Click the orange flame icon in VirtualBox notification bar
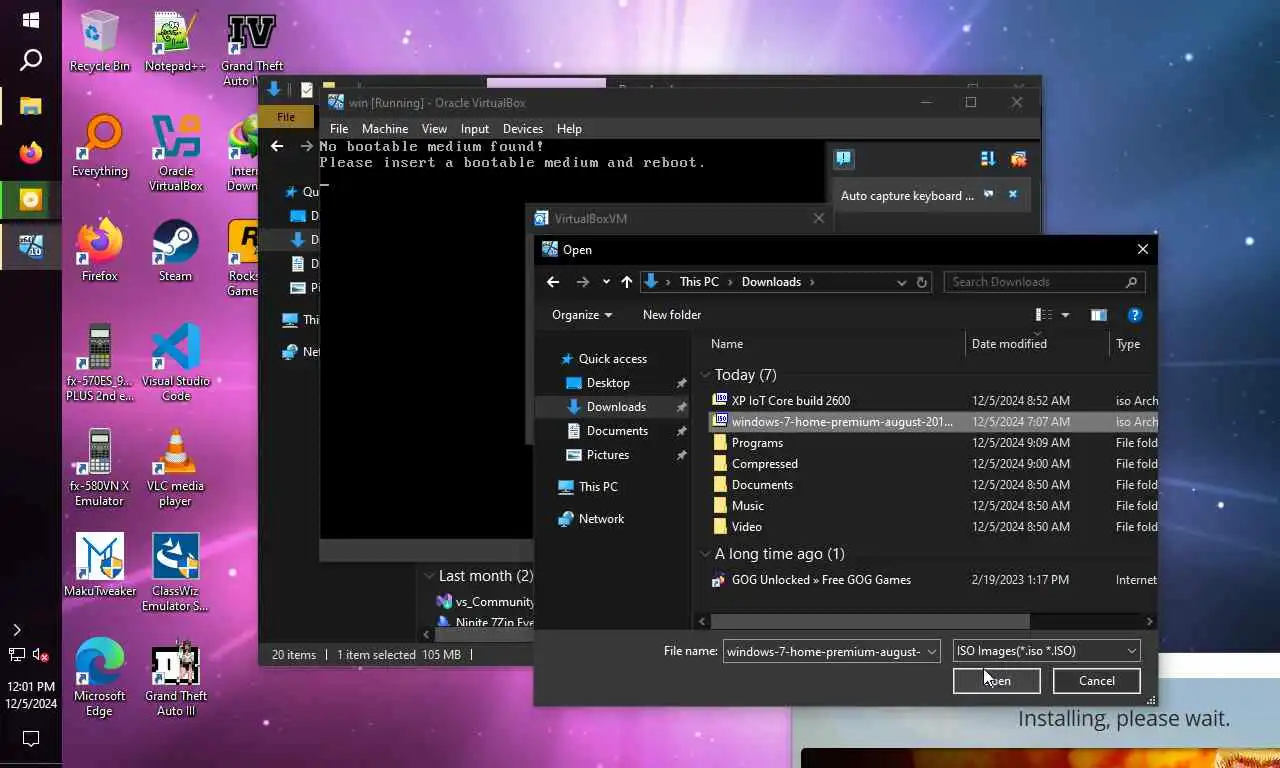Image resolution: width=1280 pixels, height=768 pixels. click(x=1018, y=158)
